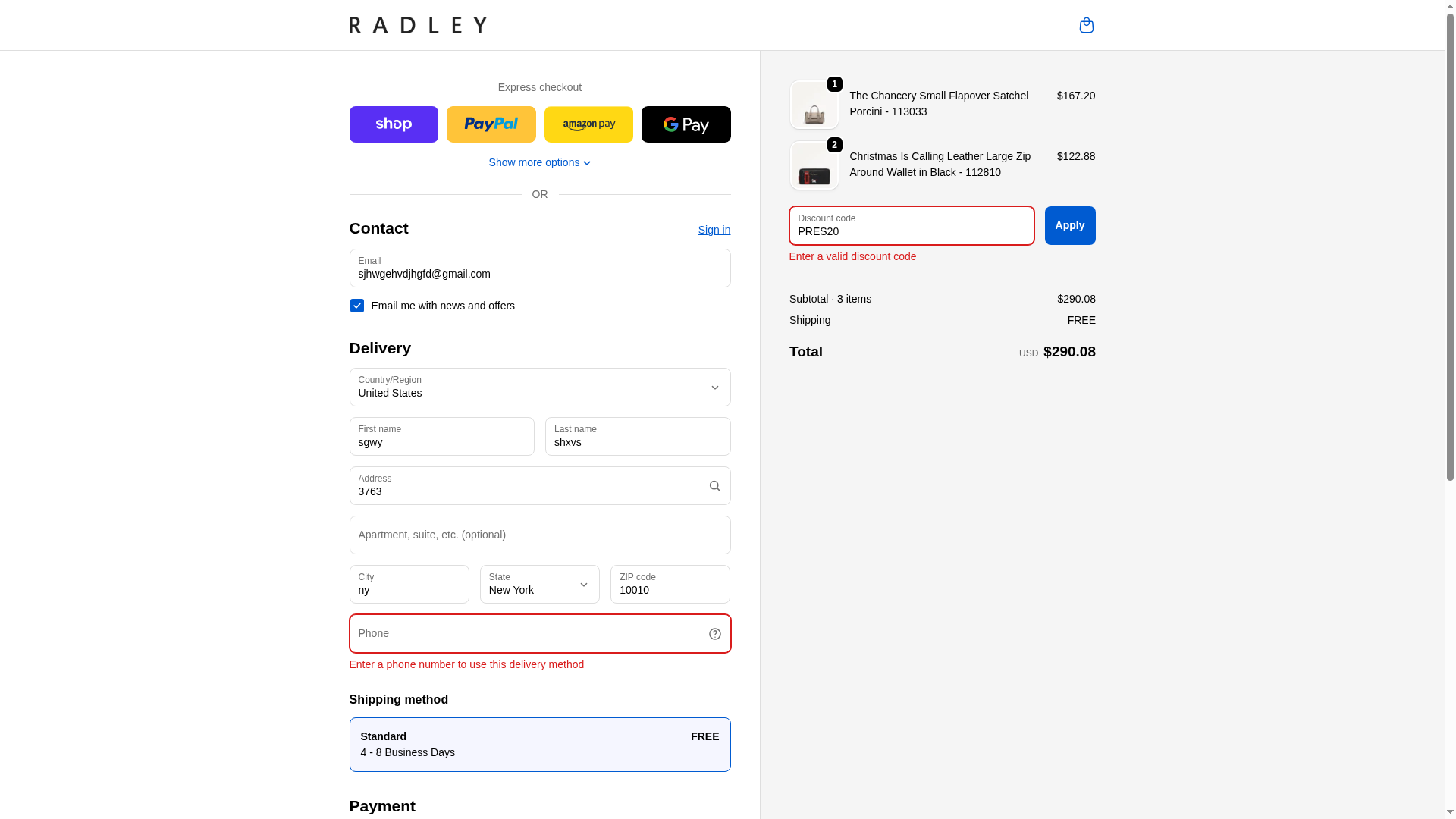Choose PayPal express checkout

click(x=491, y=124)
